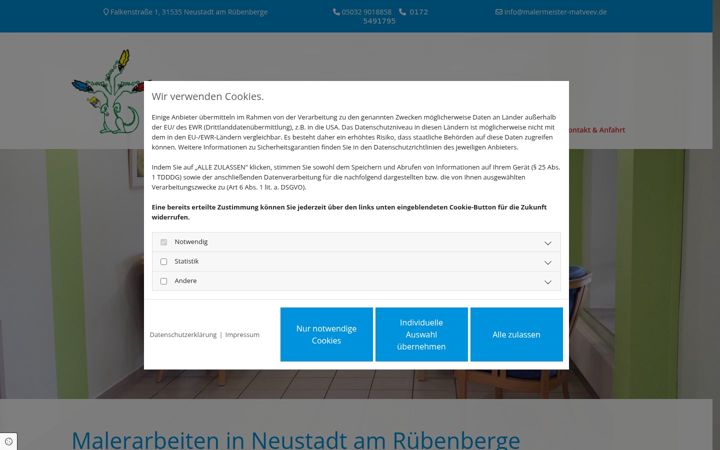Open the Datenschutzerklärung link
This screenshot has height=450, width=720.
(183, 335)
